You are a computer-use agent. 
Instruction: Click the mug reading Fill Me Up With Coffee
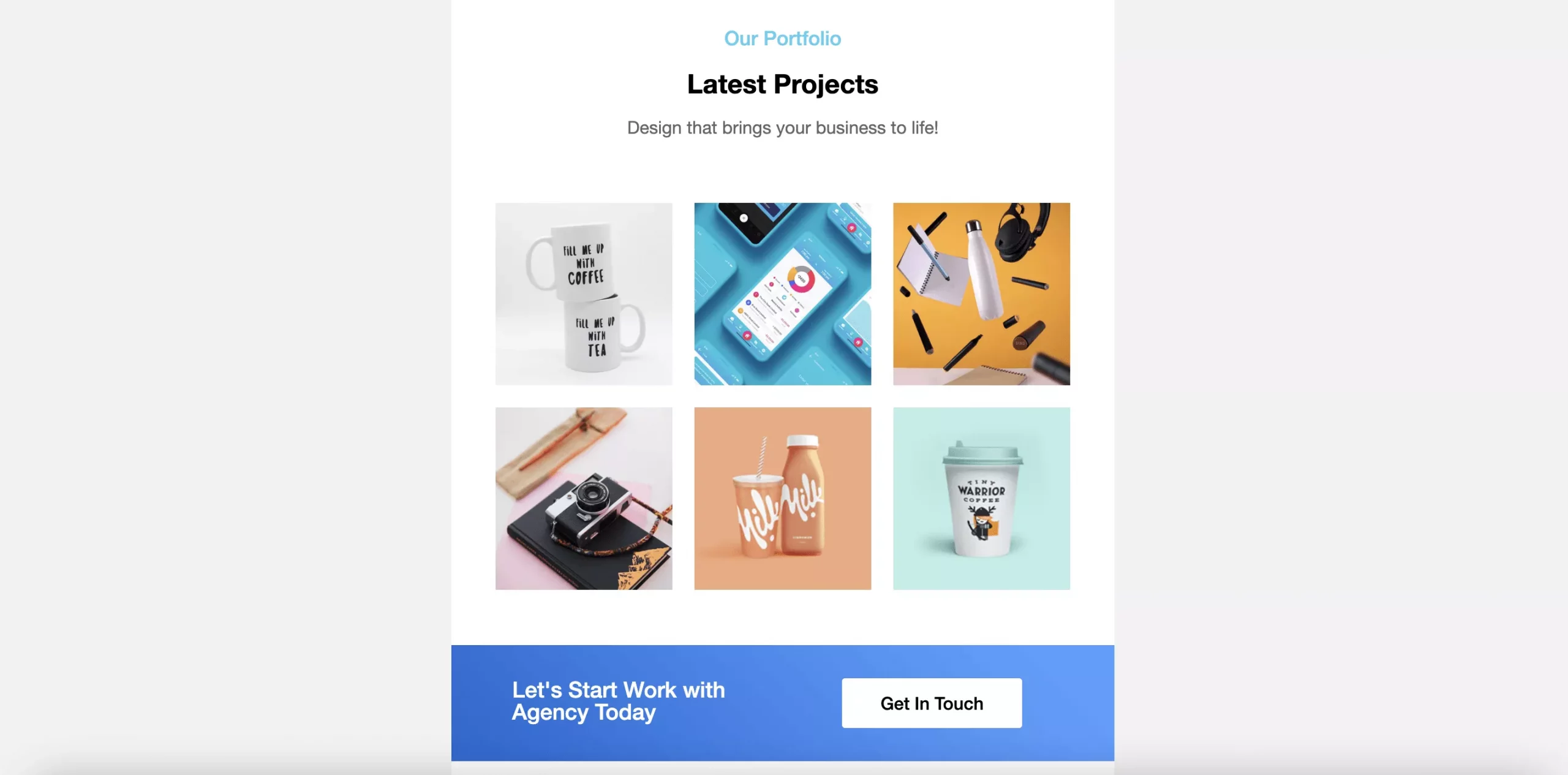[x=570, y=262]
